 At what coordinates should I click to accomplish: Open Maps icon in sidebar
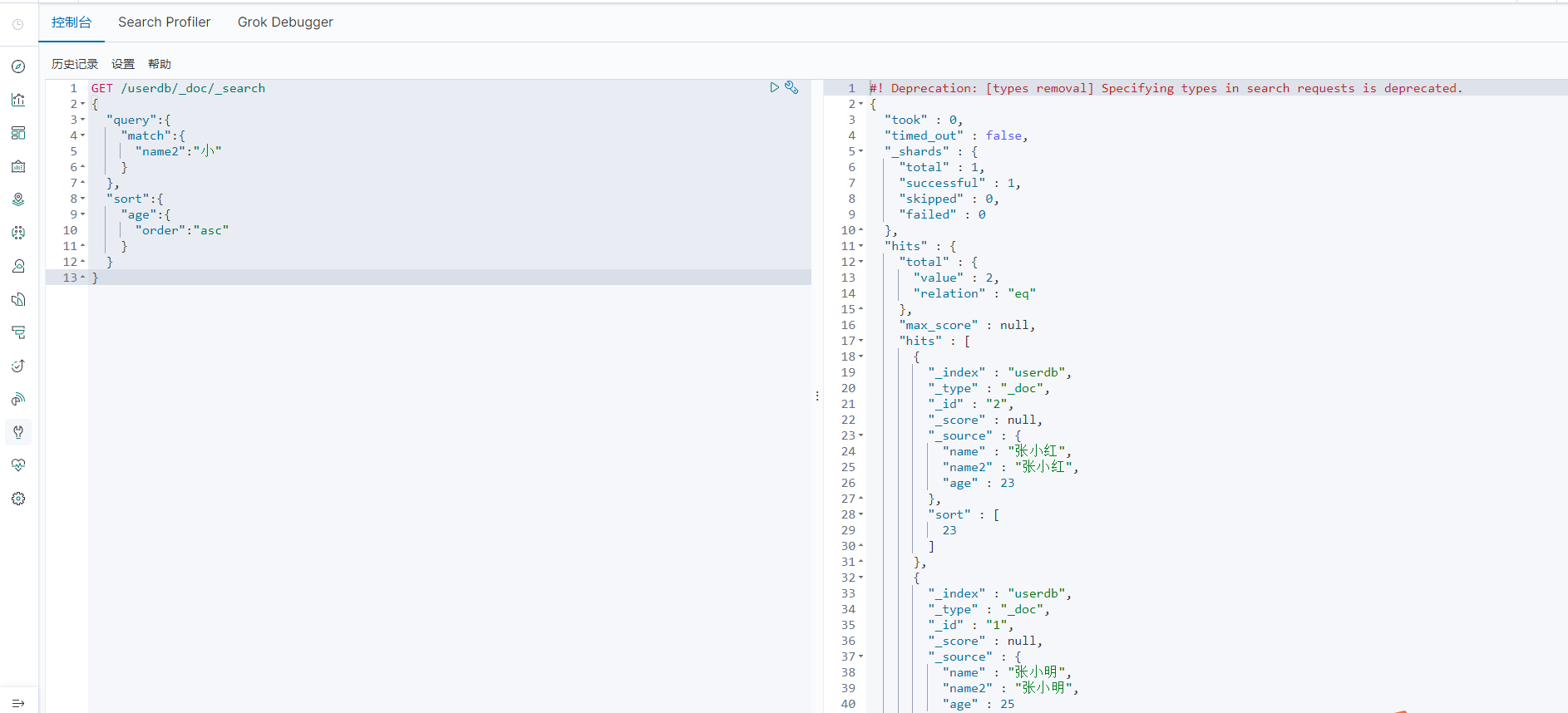point(18,199)
